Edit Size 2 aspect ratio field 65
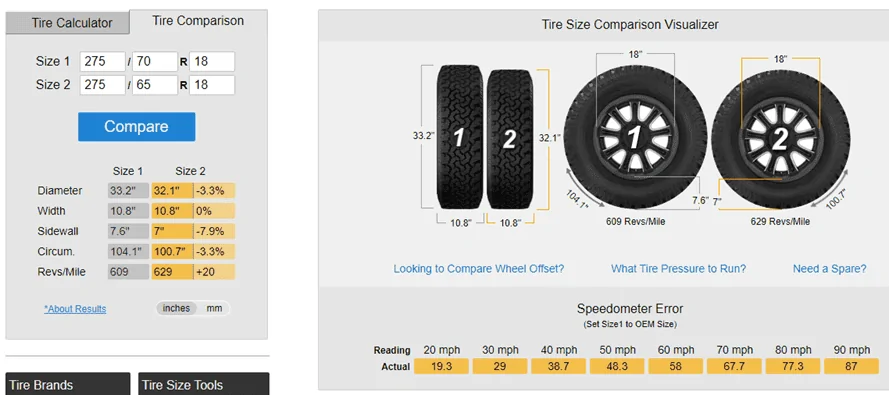The image size is (889, 395). point(155,84)
